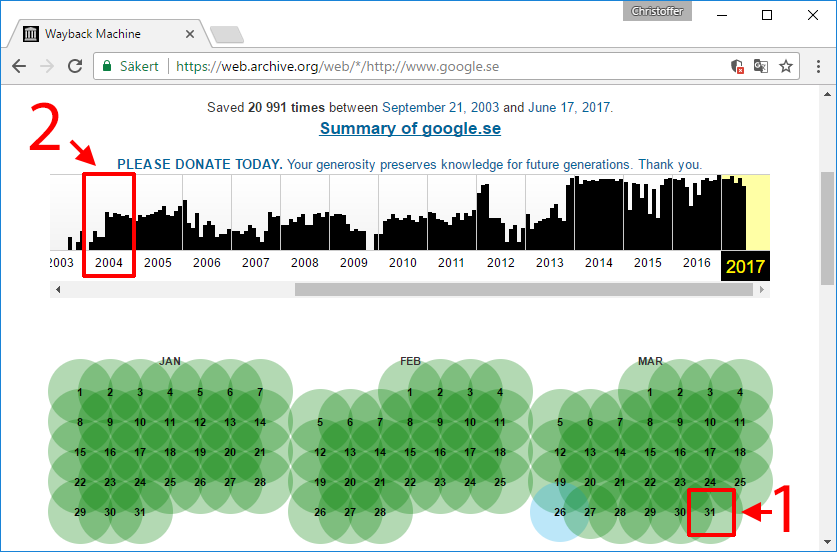
Task: Click the red shield extension icon
Action: coord(737,67)
